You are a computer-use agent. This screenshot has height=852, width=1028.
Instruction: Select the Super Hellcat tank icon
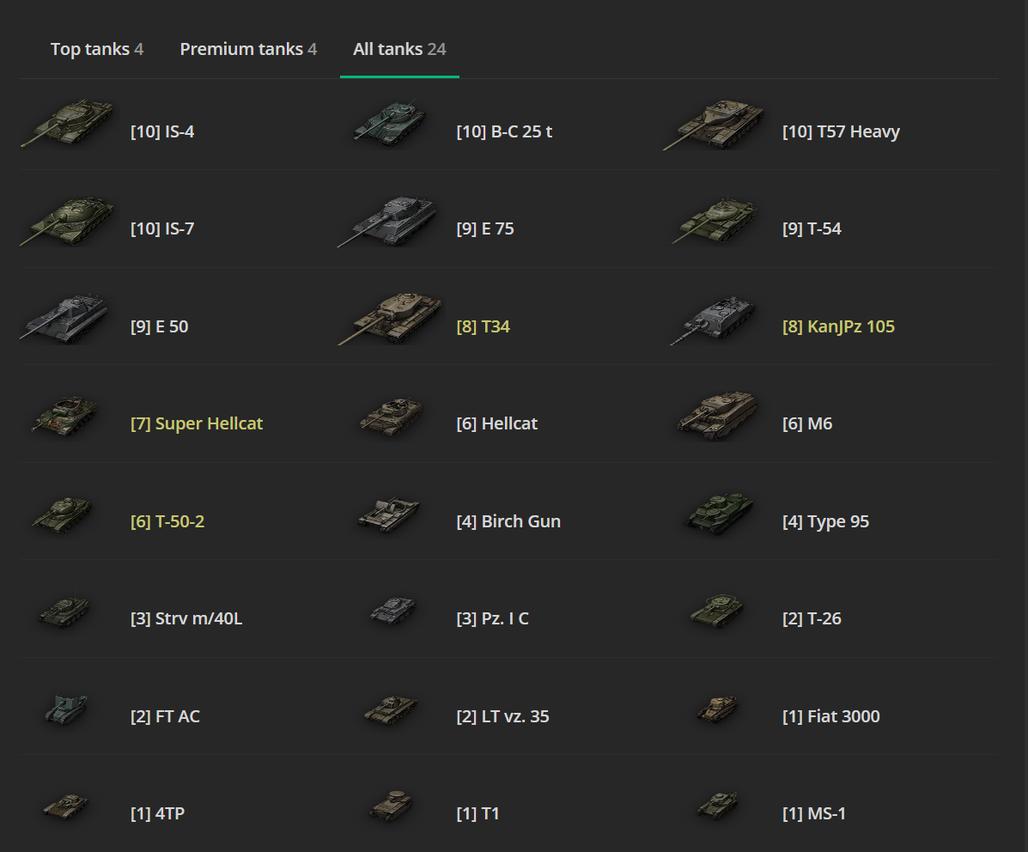tap(64, 416)
